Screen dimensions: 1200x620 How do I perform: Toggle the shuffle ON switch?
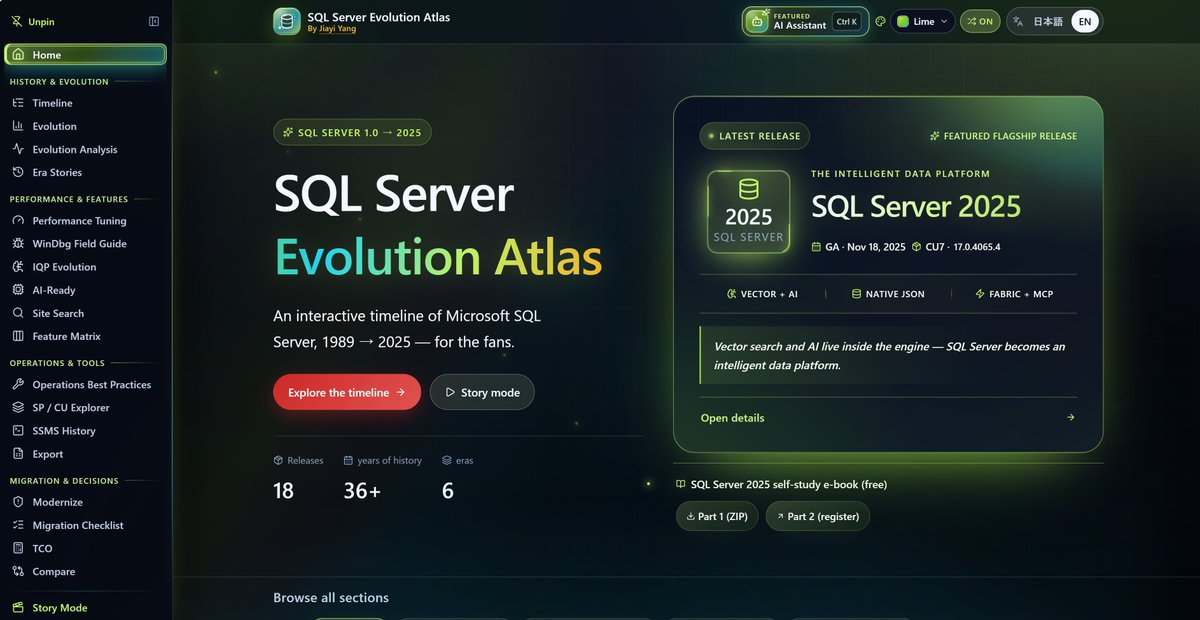tap(980, 21)
